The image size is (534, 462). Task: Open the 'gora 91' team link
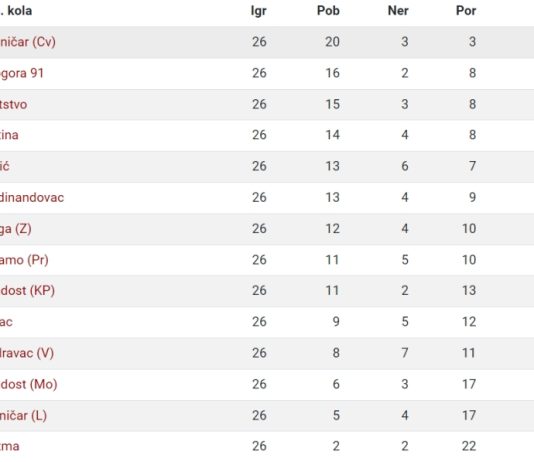click(22, 73)
